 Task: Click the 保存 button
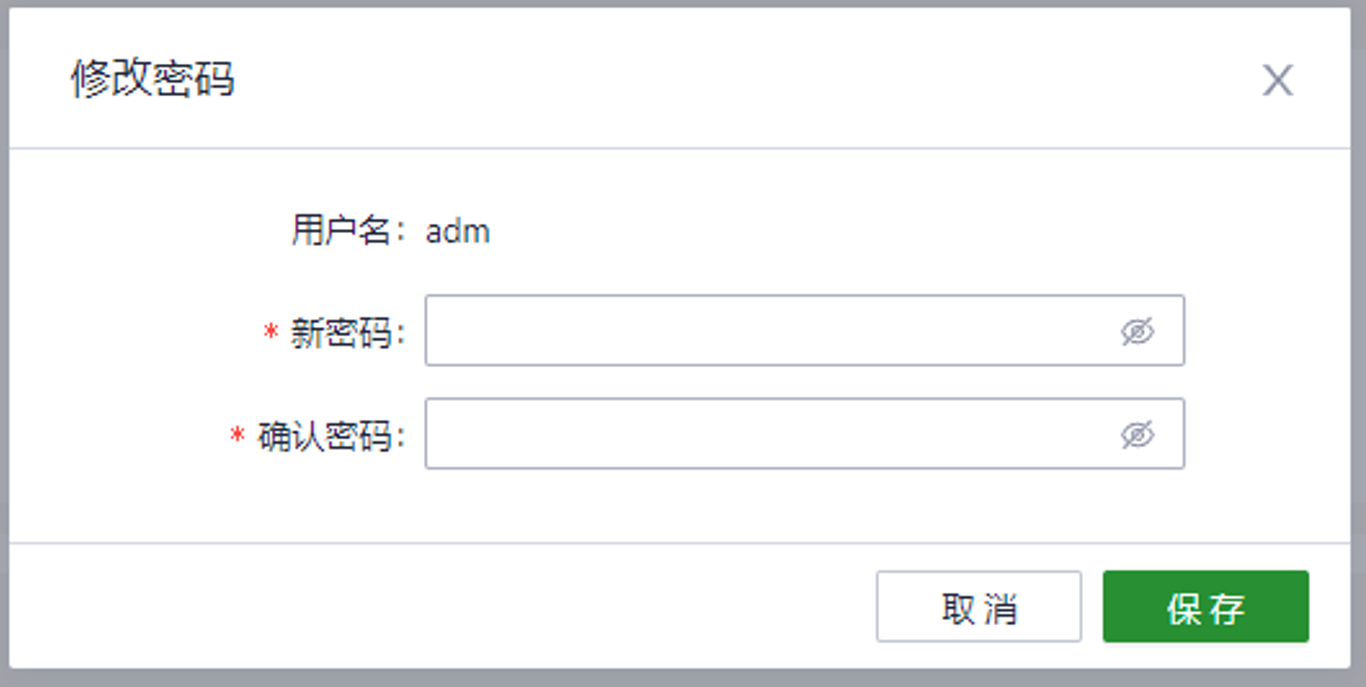[1205, 606]
